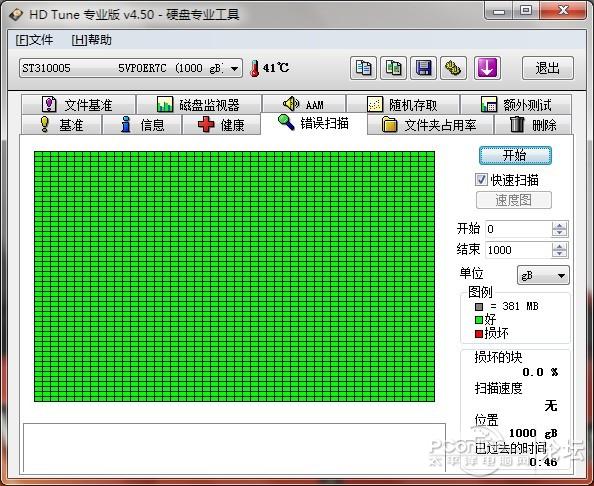
Task: Click the 1000 gB position value
Action: [533, 433]
